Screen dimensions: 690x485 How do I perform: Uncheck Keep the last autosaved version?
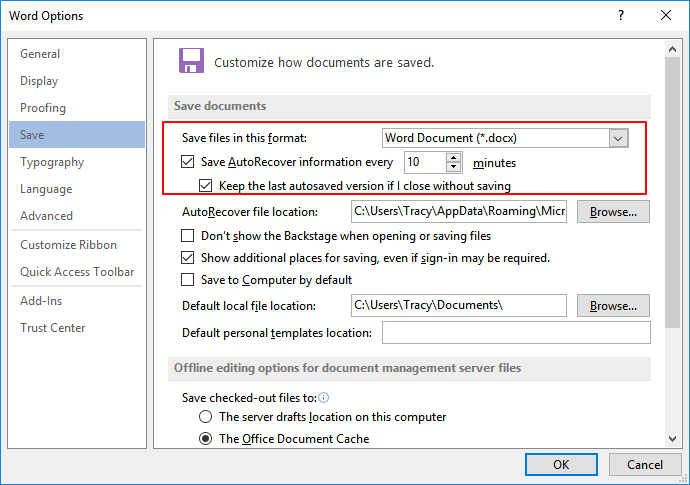pyautogui.click(x=206, y=185)
